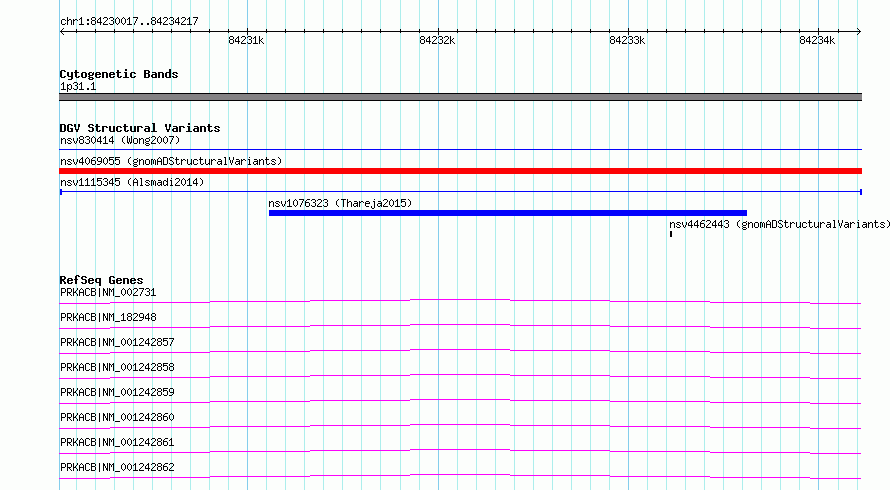This screenshot has width=890, height=490.
Task: Select the magenta intron line of NM_001242860
Action: (x=460, y=426)
